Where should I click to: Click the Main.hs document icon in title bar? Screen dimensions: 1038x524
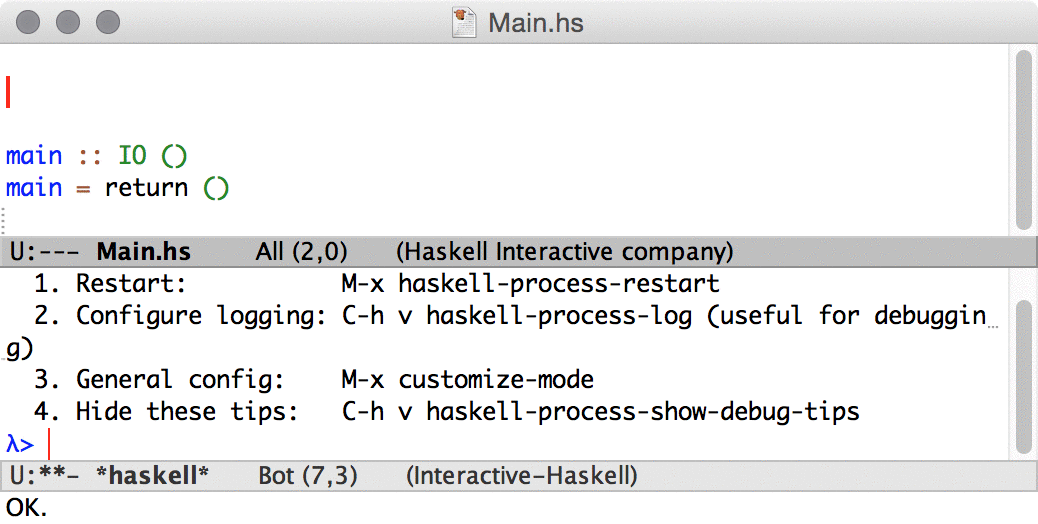(463, 22)
